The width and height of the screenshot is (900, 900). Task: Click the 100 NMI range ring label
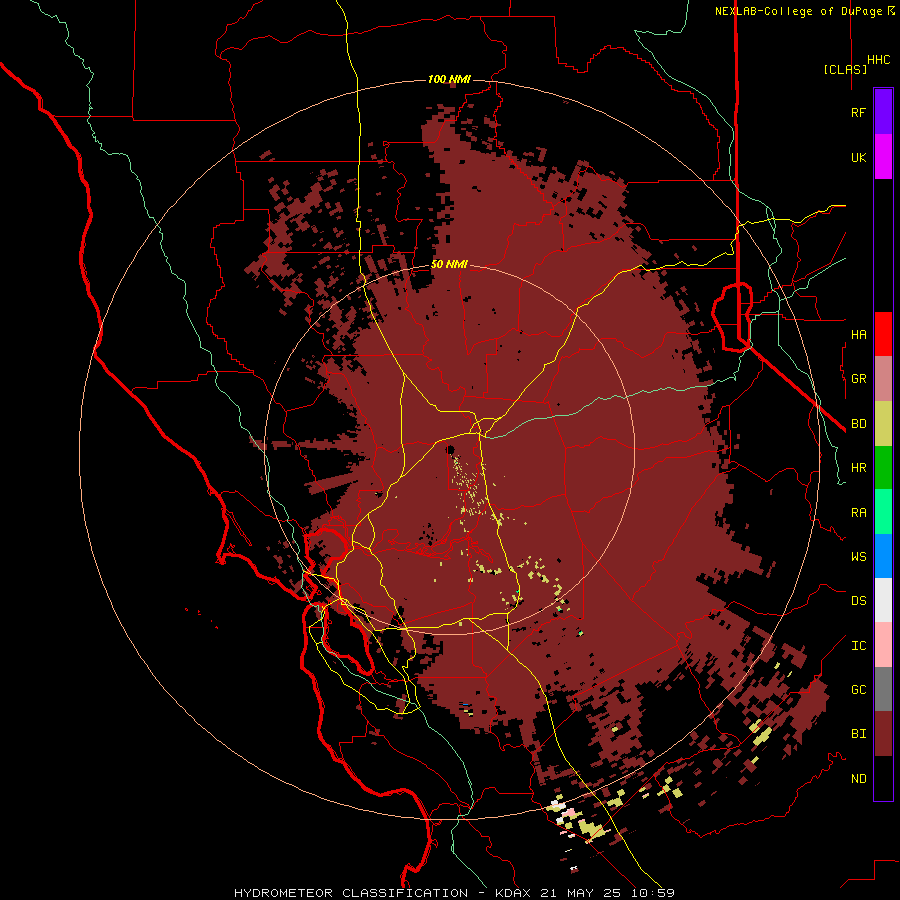(x=449, y=79)
